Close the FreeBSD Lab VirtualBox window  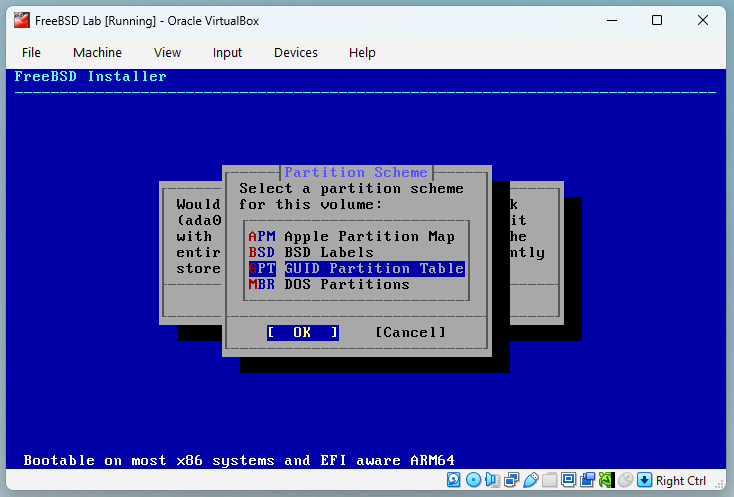pos(703,20)
